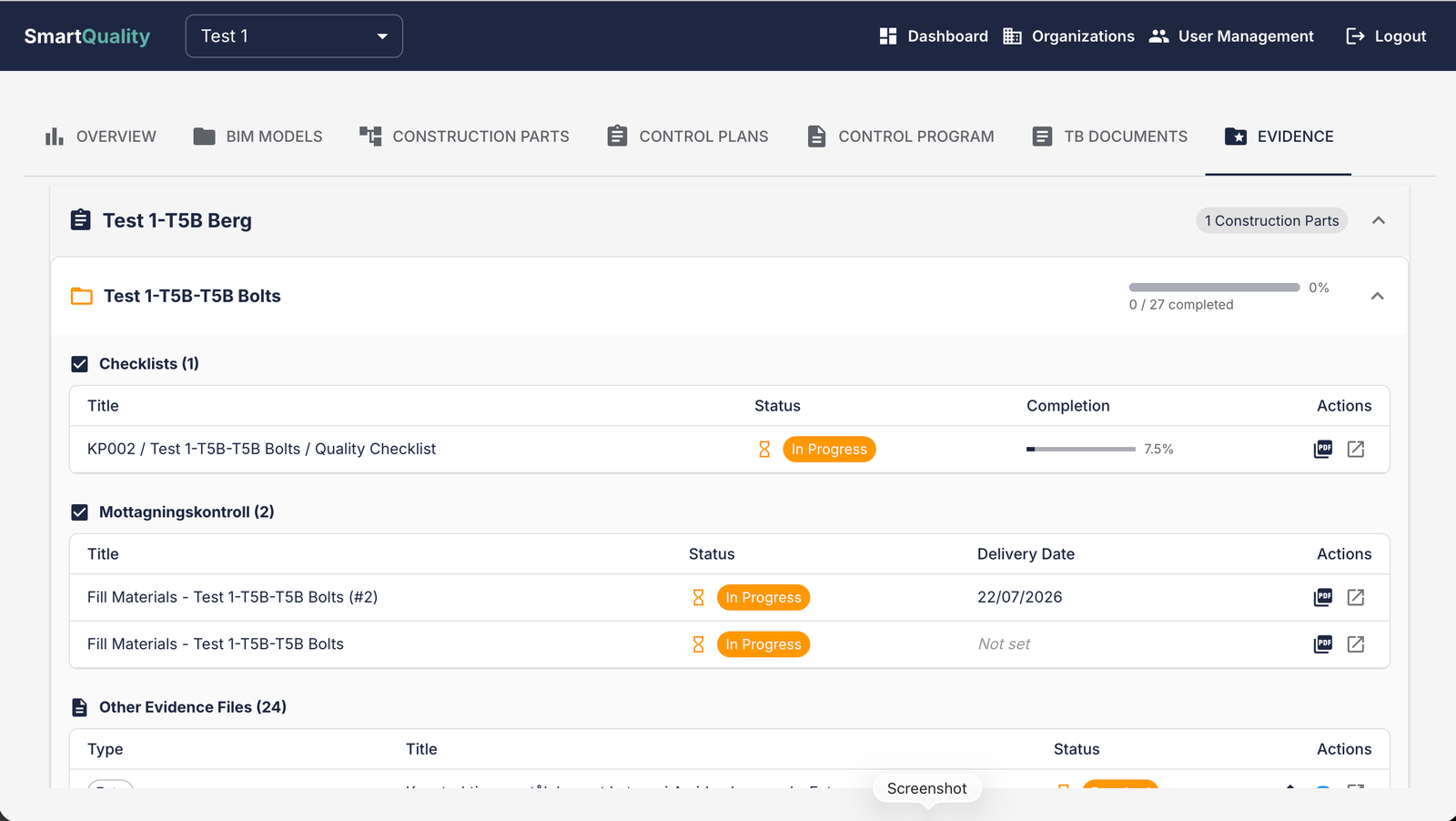
Task: Toggle the Checklists (1) checkbox
Action: (x=80, y=364)
